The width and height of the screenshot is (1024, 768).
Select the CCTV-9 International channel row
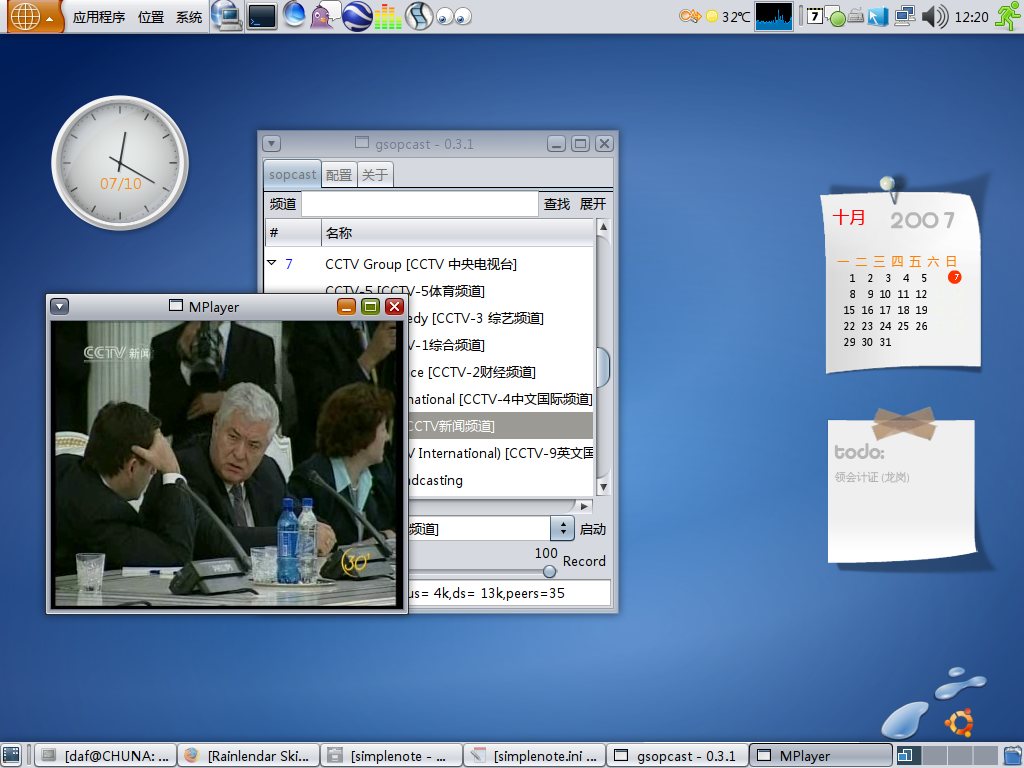(x=500, y=453)
